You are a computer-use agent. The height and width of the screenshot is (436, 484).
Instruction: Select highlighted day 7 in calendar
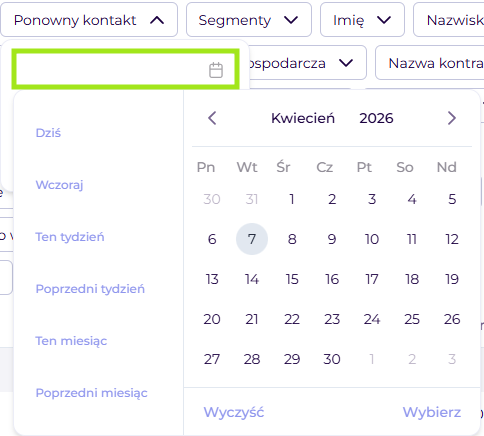(x=252, y=239)
